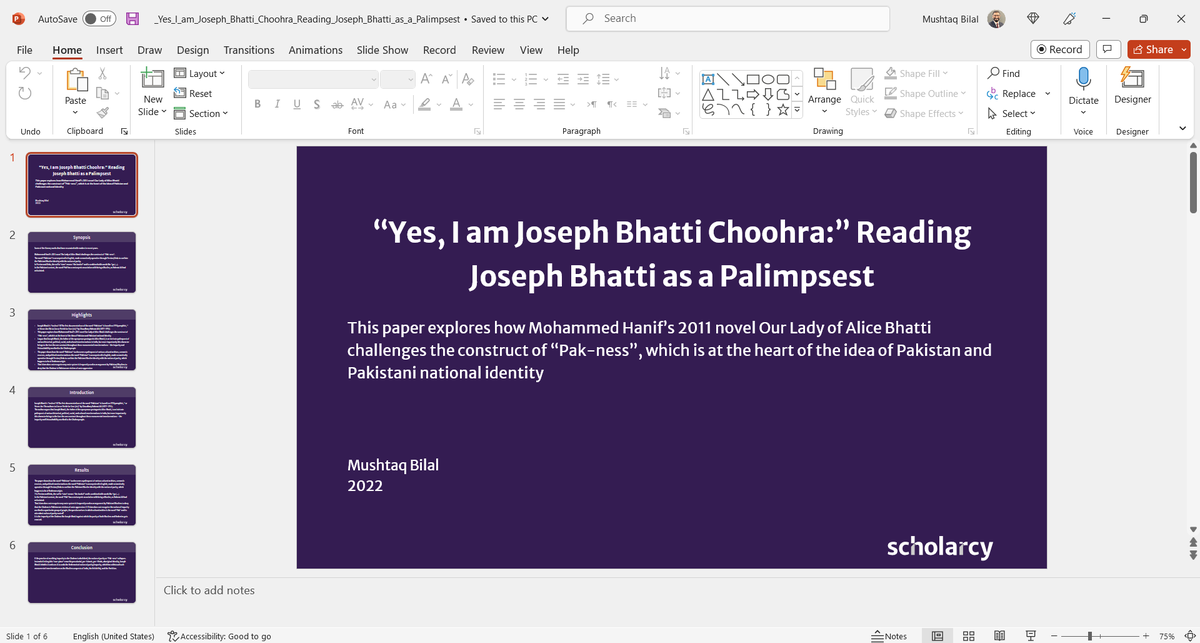This screenshot has height=643, width=1200.
Task: Click Accessibility: Good to go status
Action: (219, 636)
